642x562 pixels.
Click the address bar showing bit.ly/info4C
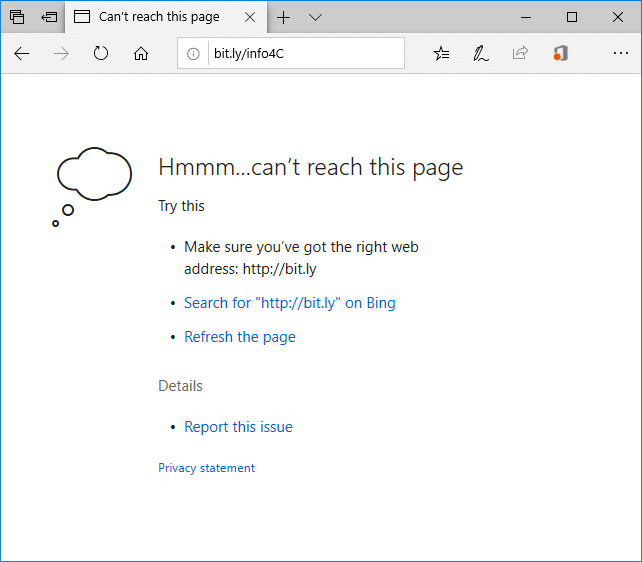pos(300,54)
